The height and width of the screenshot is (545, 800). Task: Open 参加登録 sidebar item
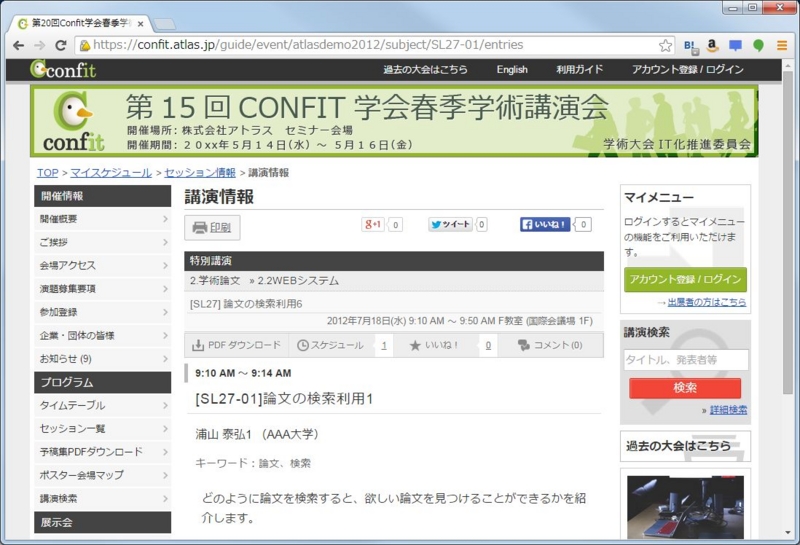point(103,312)
